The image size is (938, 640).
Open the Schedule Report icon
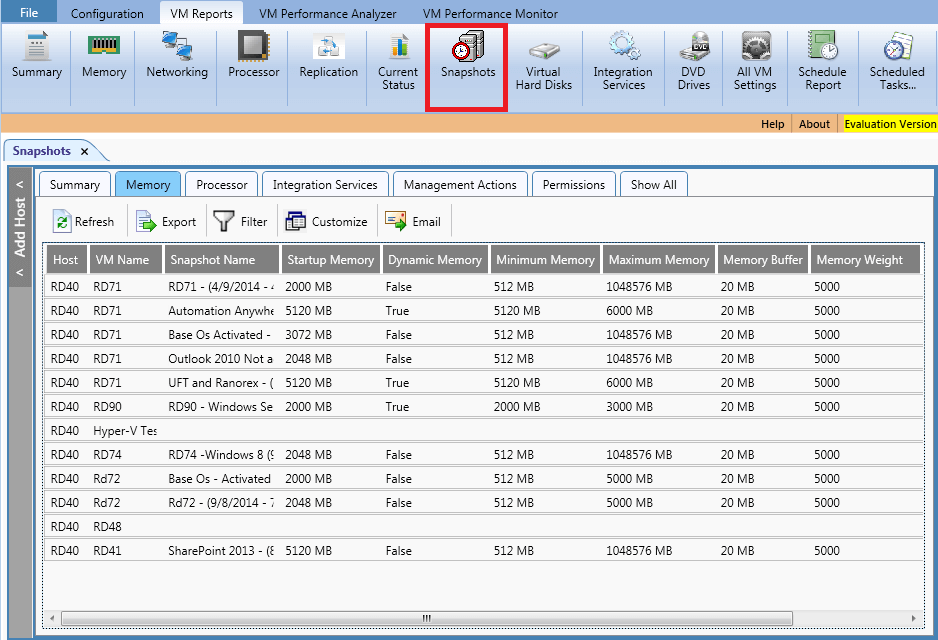(x=823, y=62)
